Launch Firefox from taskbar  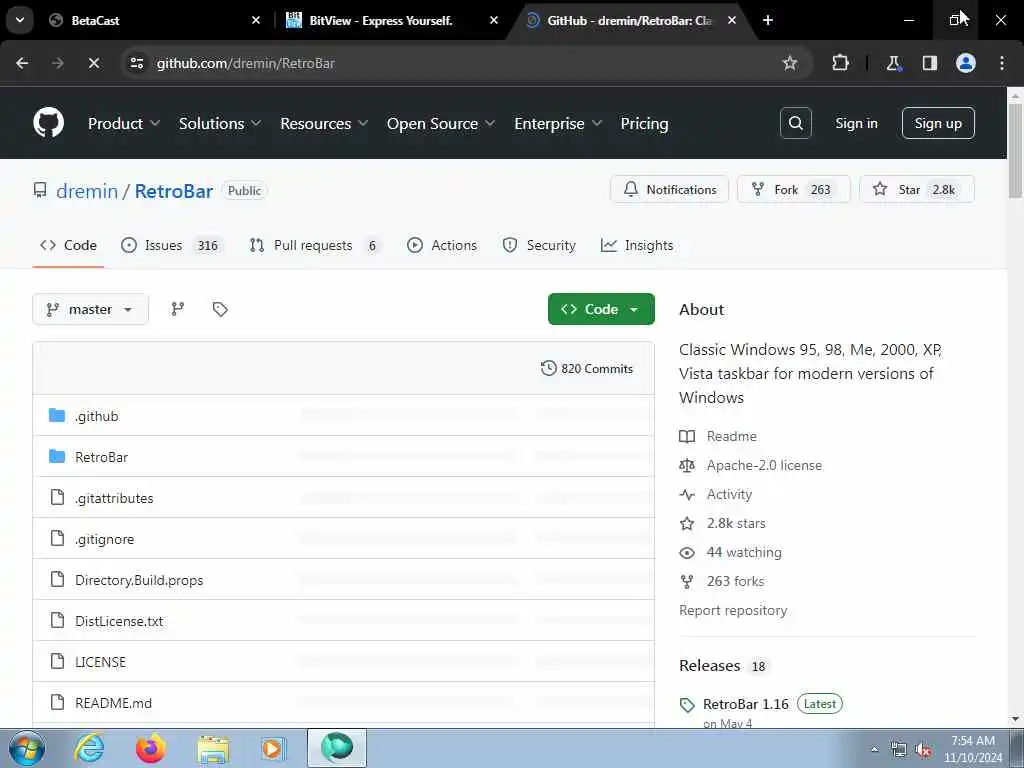click(151, 748)
